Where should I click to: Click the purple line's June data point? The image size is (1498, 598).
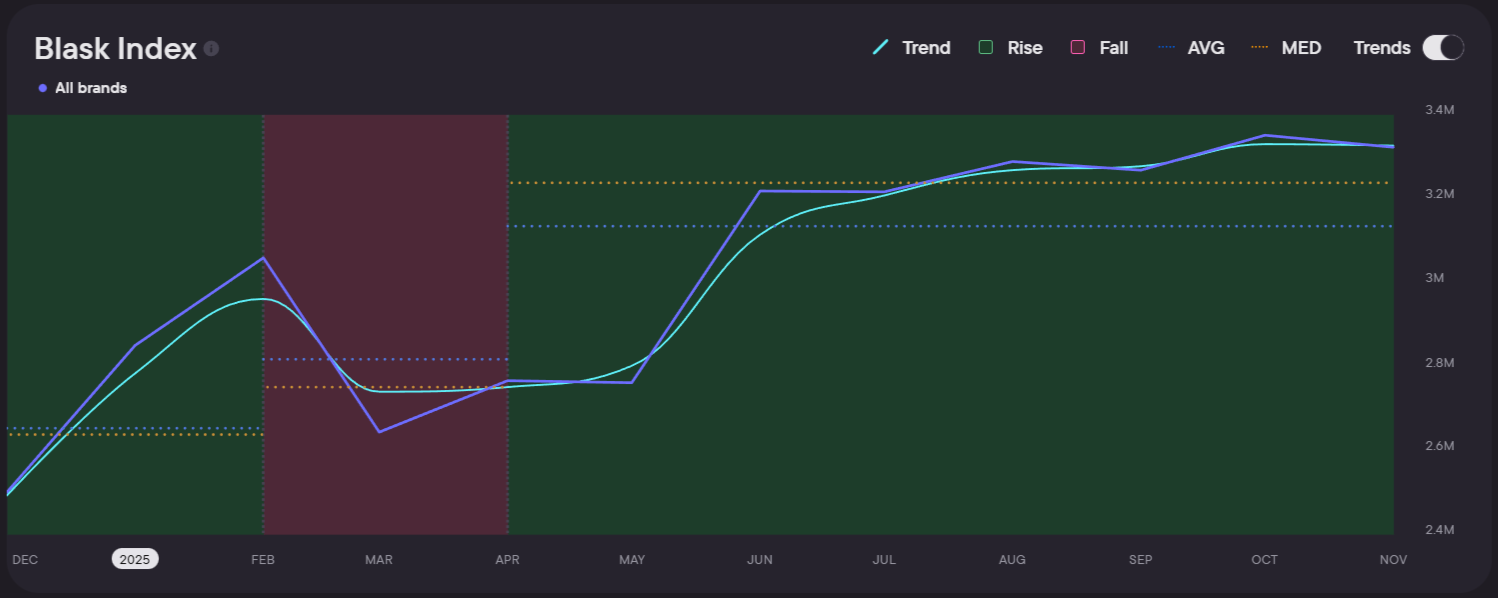[760, 190]
